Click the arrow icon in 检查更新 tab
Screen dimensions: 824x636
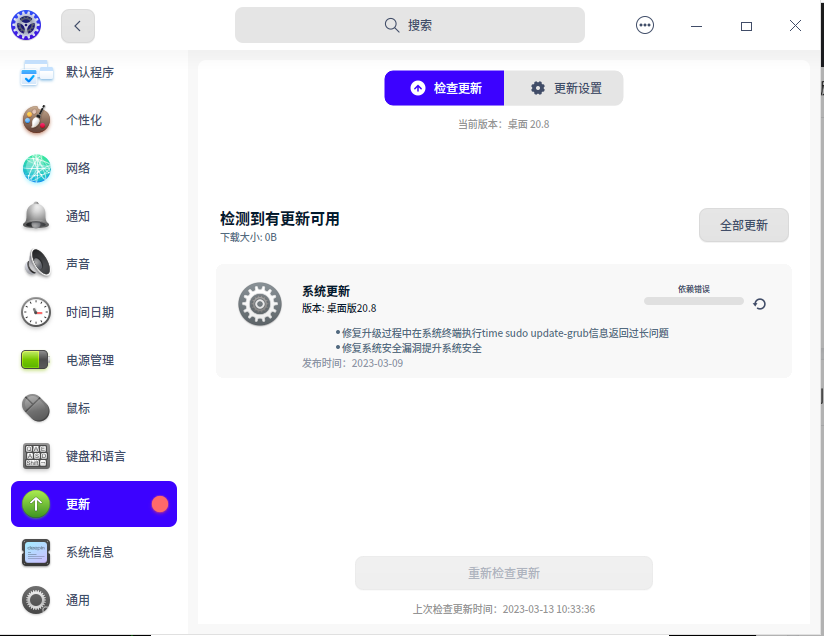pos(418,88)
